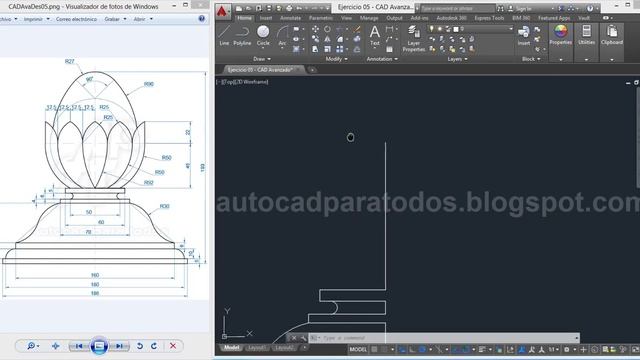Toggle MODEL space button in status bar
The height and width of the screenshot is (360, 640).
(358, 349)
